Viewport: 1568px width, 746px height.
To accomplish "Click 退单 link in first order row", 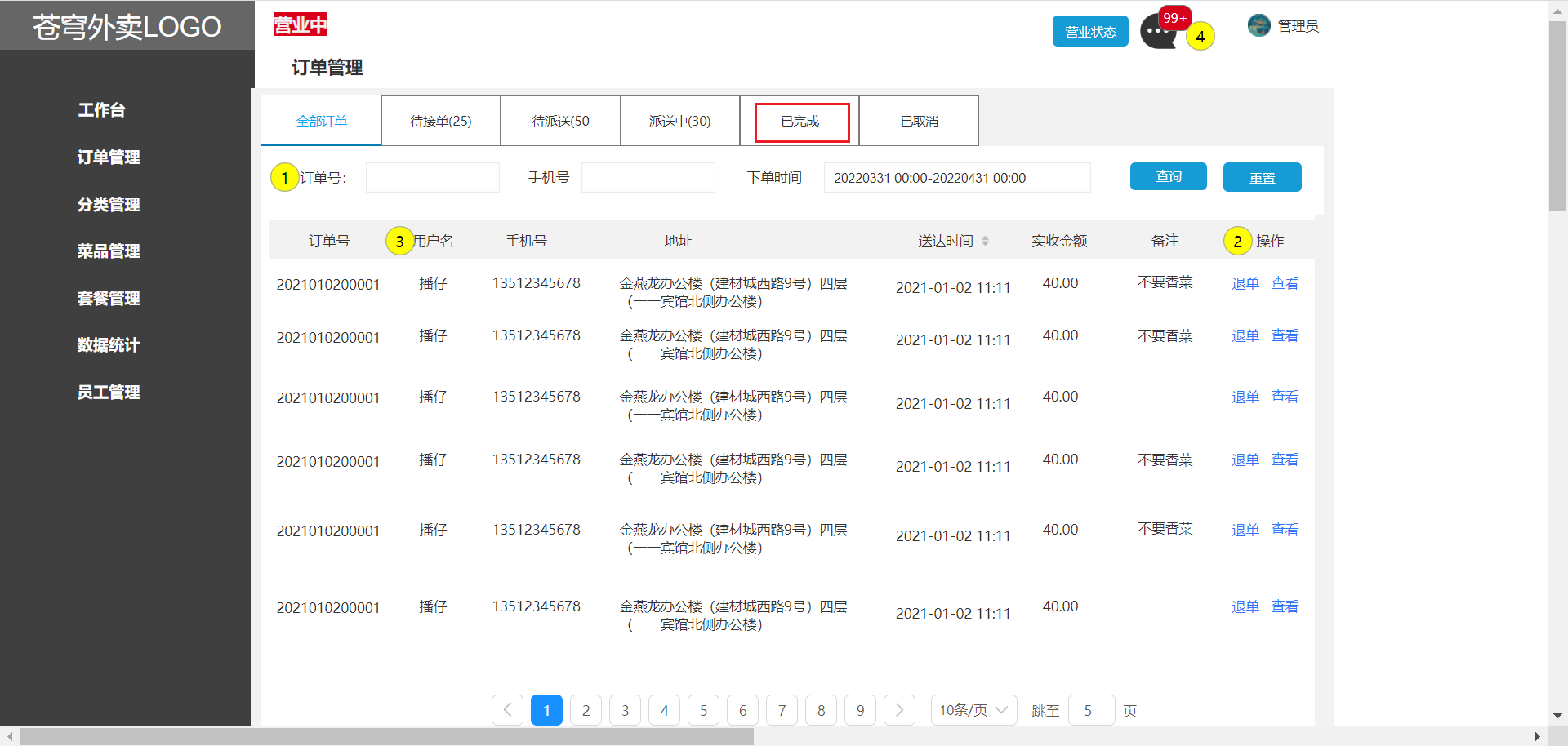I will pos(1245,283).
